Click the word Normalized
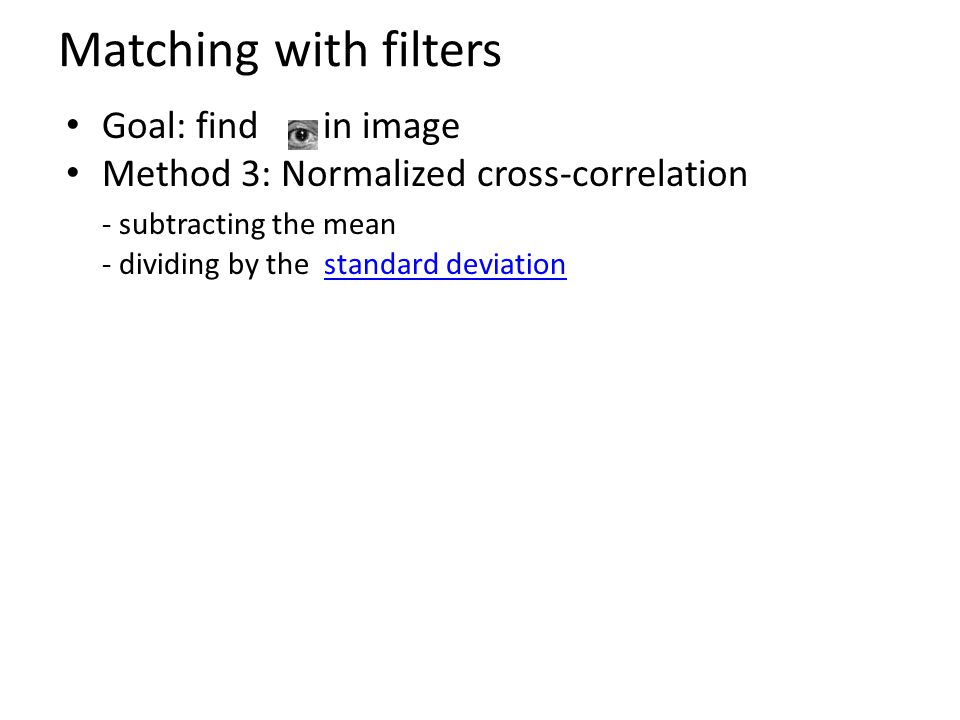Viewport: 960px width, 720px height. click(x=374, y=174)
